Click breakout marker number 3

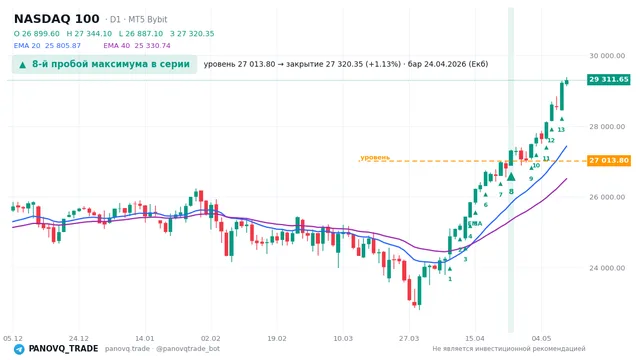click(x=465, y=259)
